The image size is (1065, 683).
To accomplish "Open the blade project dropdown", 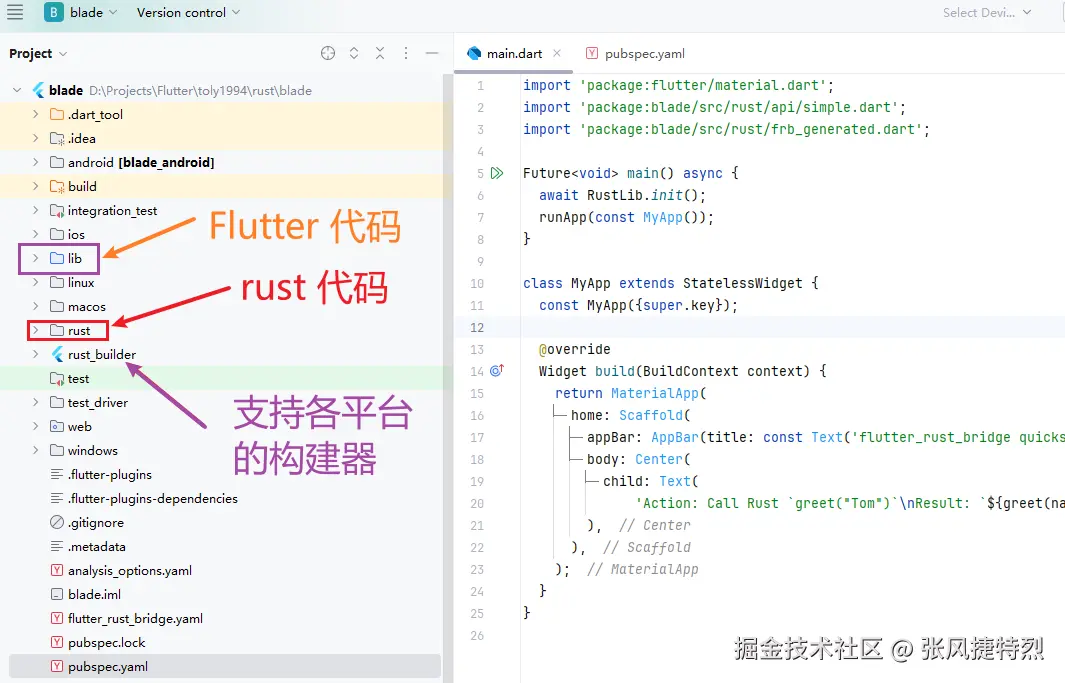I will [93, 12].
